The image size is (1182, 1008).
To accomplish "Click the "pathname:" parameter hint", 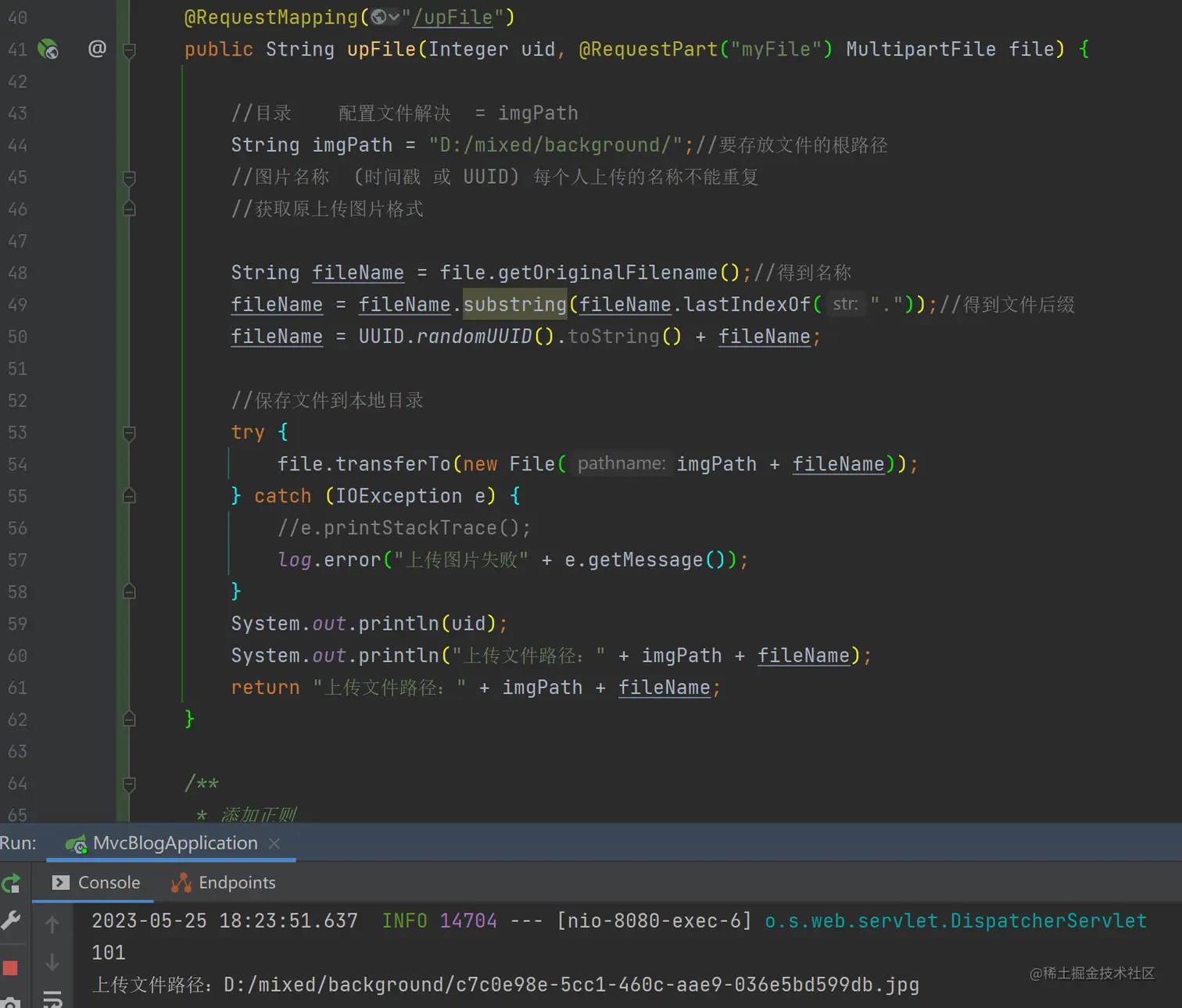I will [x=621, y=464].
